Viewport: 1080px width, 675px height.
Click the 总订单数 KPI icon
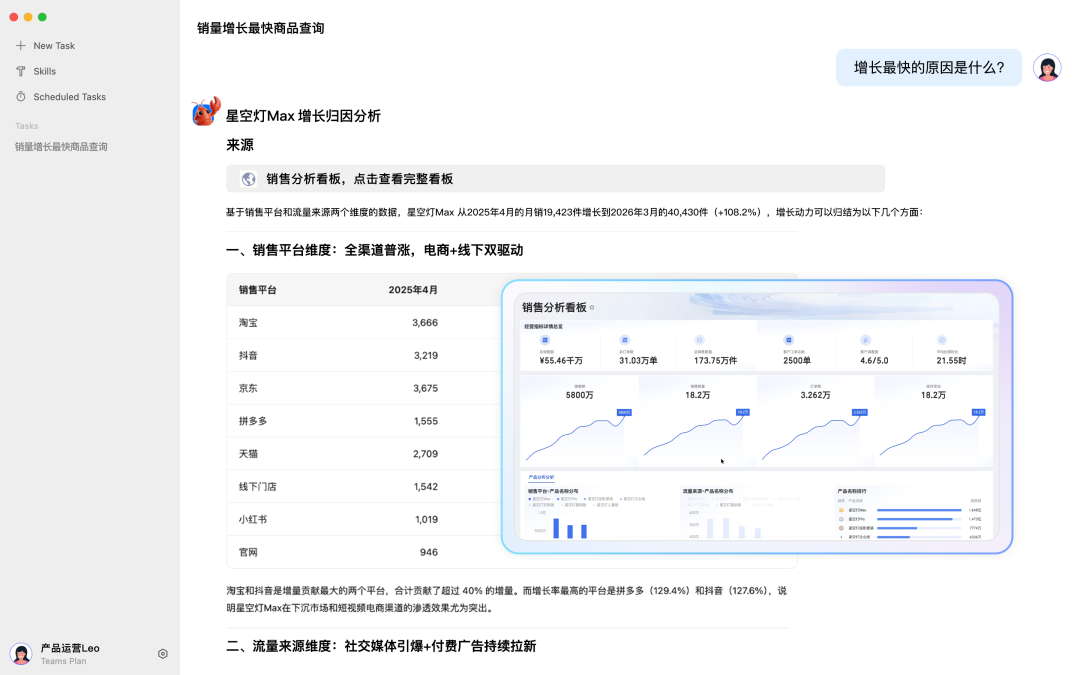(625, 340)
